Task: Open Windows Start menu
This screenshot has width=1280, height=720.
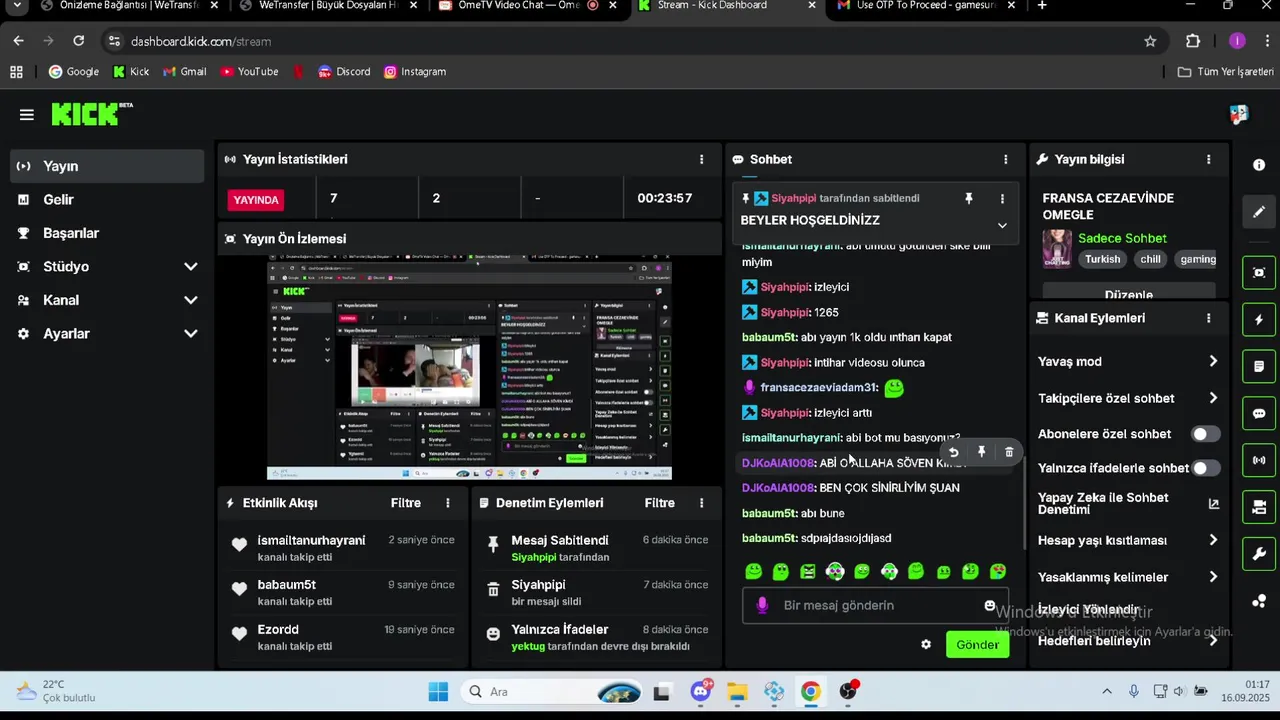Action: (438, 692)
